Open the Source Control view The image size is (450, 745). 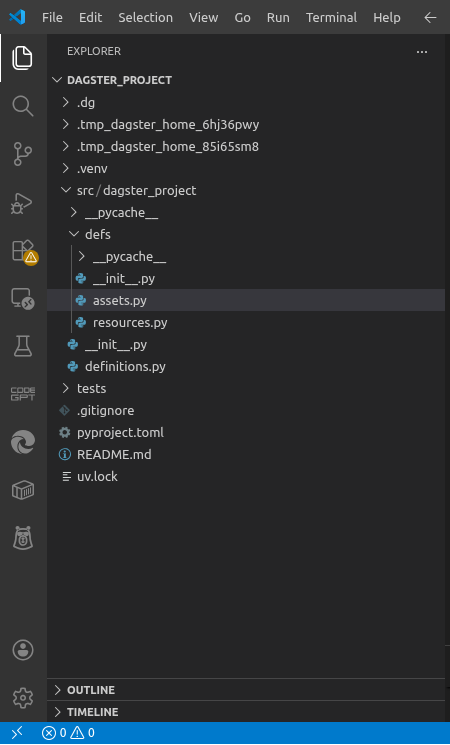(23, 154)
